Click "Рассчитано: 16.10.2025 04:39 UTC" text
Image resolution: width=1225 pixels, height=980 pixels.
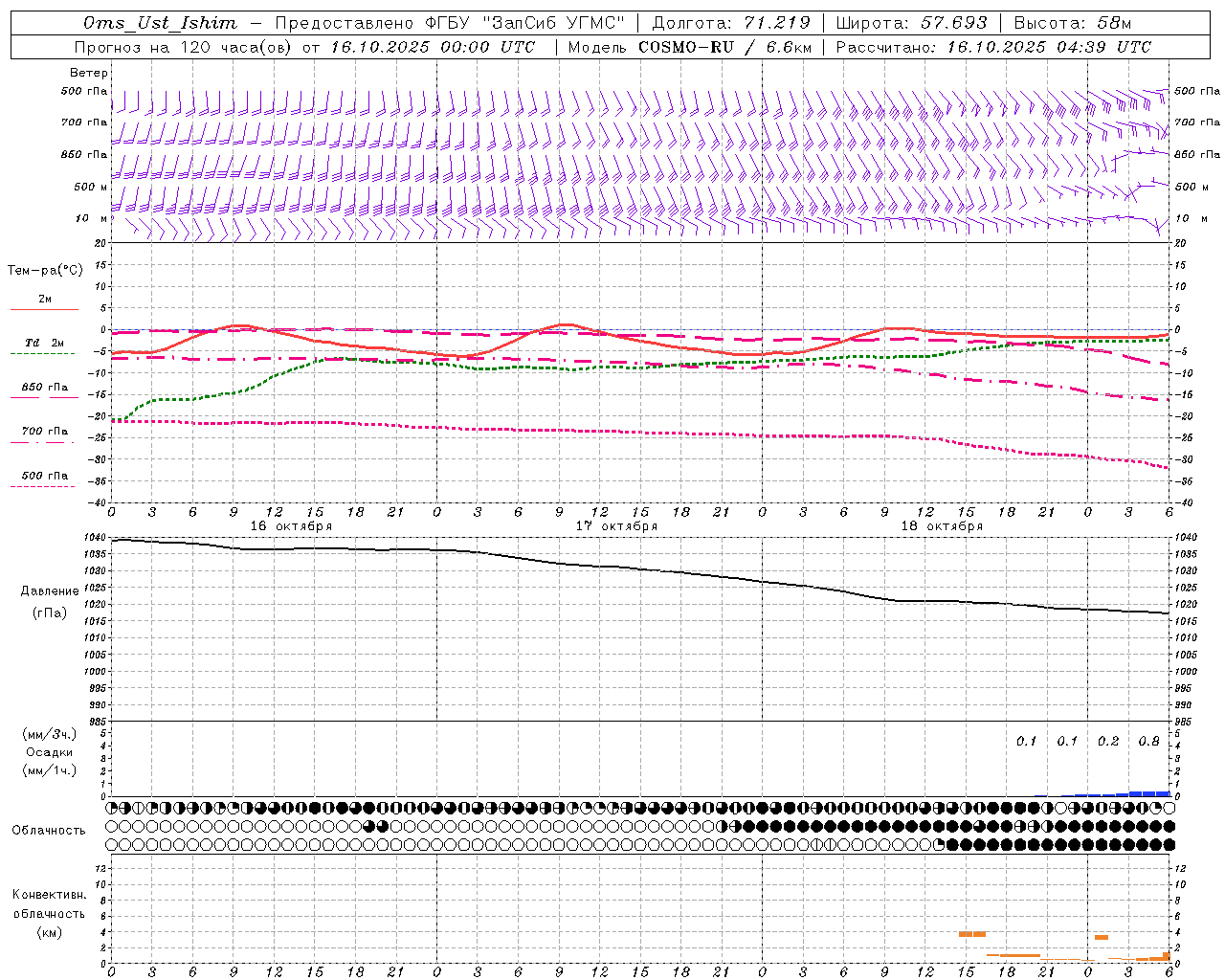click(x=993, y=47)
